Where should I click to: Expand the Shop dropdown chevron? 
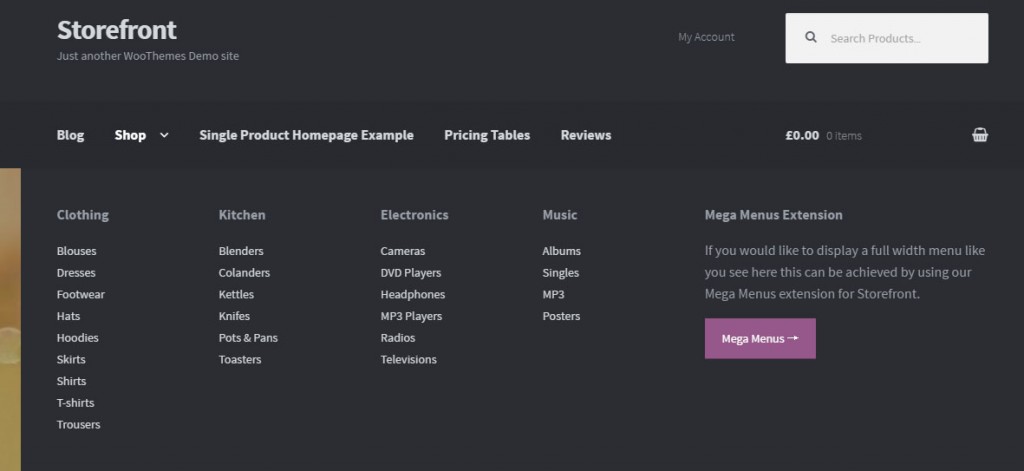(x=164, y=135)
